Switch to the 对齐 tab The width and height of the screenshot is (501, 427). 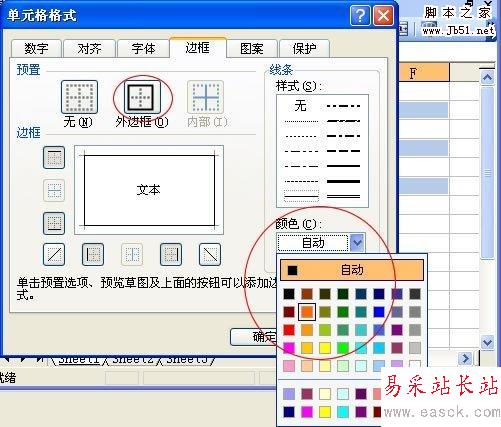point(89,49)
